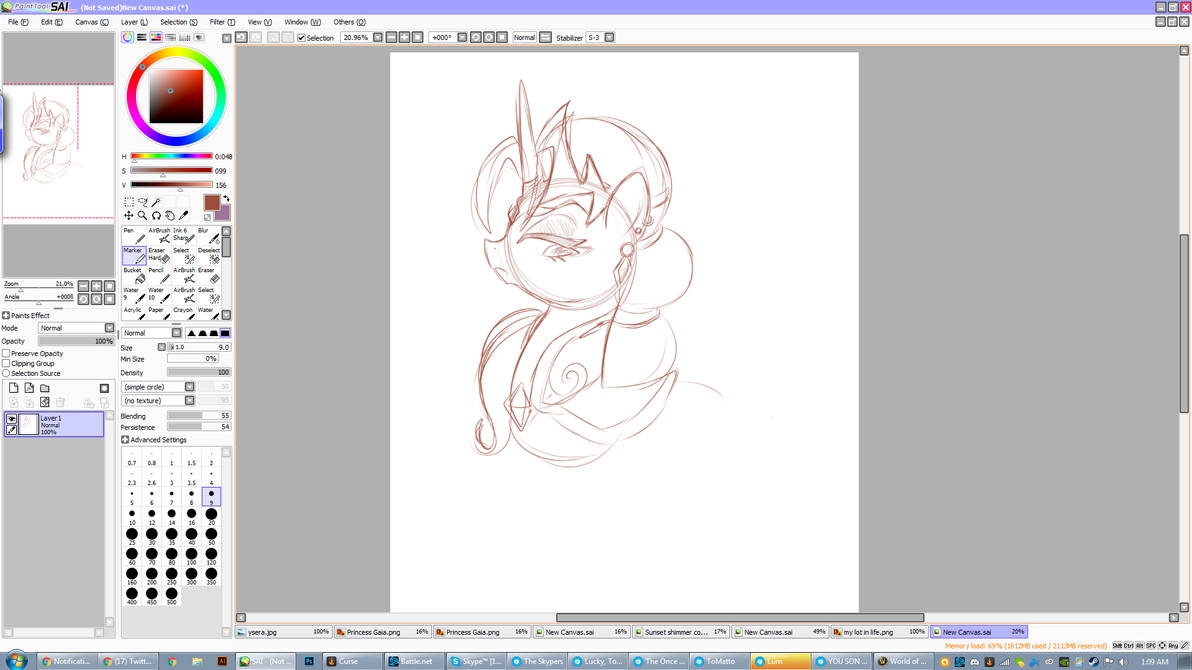Select the Marker tool
The height and width of the screenshot is (670, 1192).
134,255
